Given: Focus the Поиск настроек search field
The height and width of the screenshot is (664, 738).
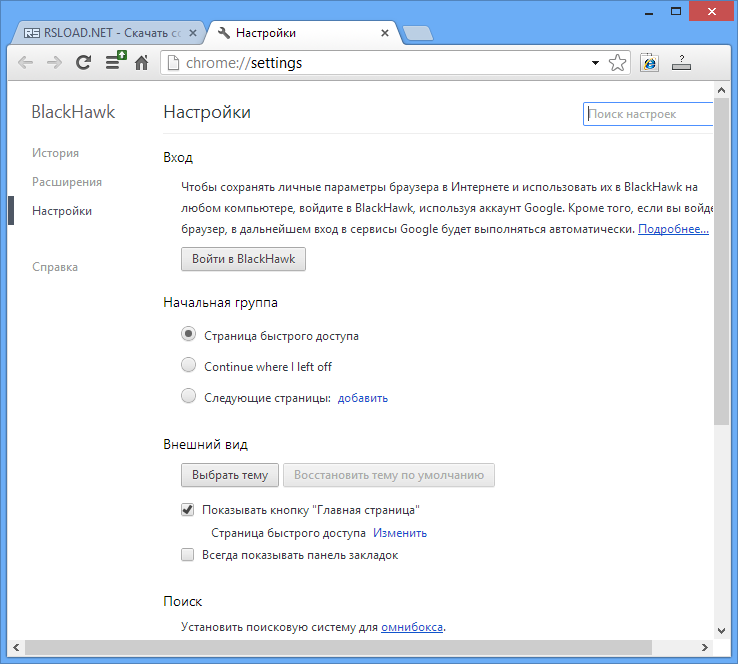Looking at the screenshot, I should coord(648,114).
